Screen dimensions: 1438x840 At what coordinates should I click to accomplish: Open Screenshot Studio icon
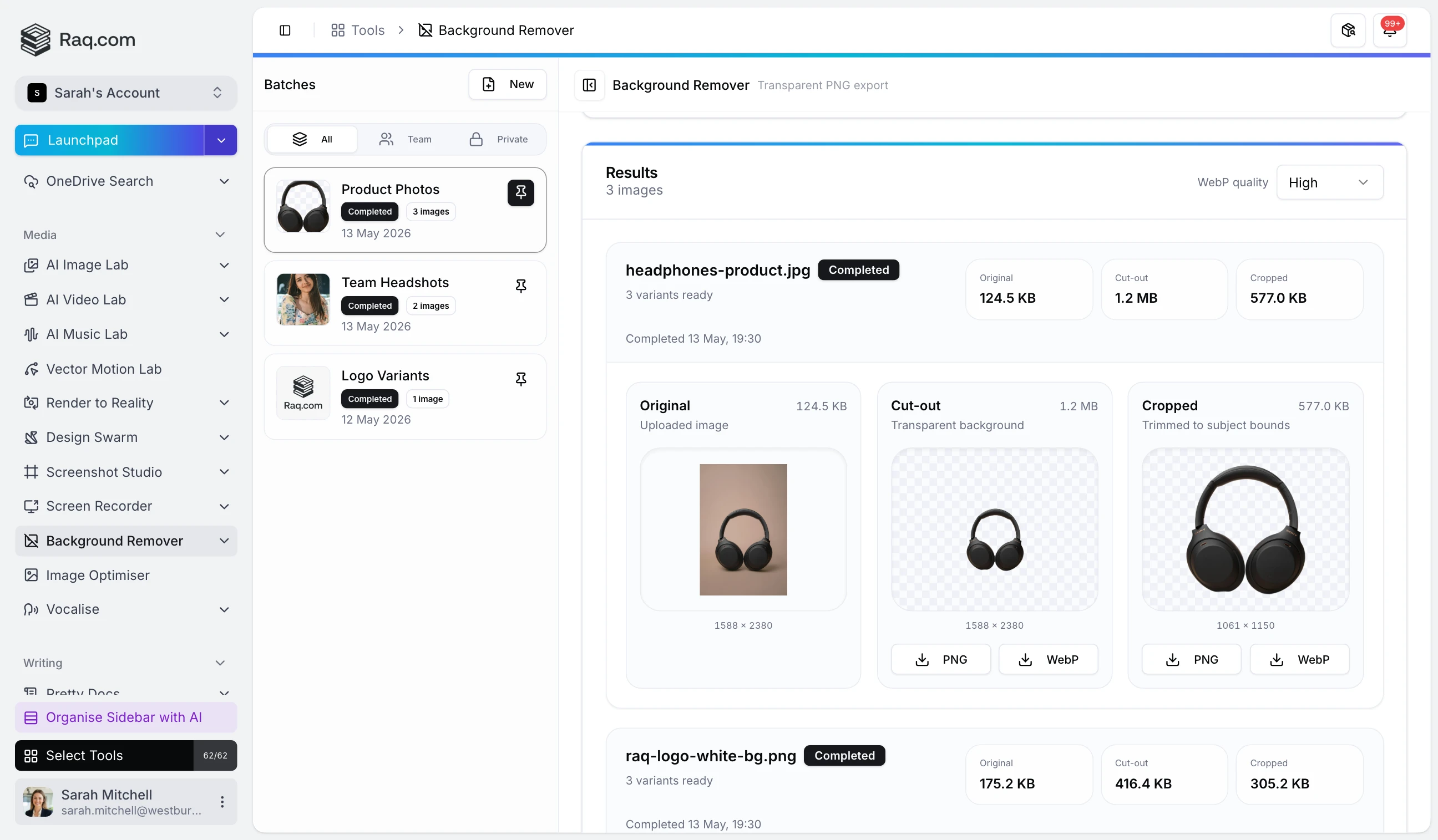click(31, 472)
